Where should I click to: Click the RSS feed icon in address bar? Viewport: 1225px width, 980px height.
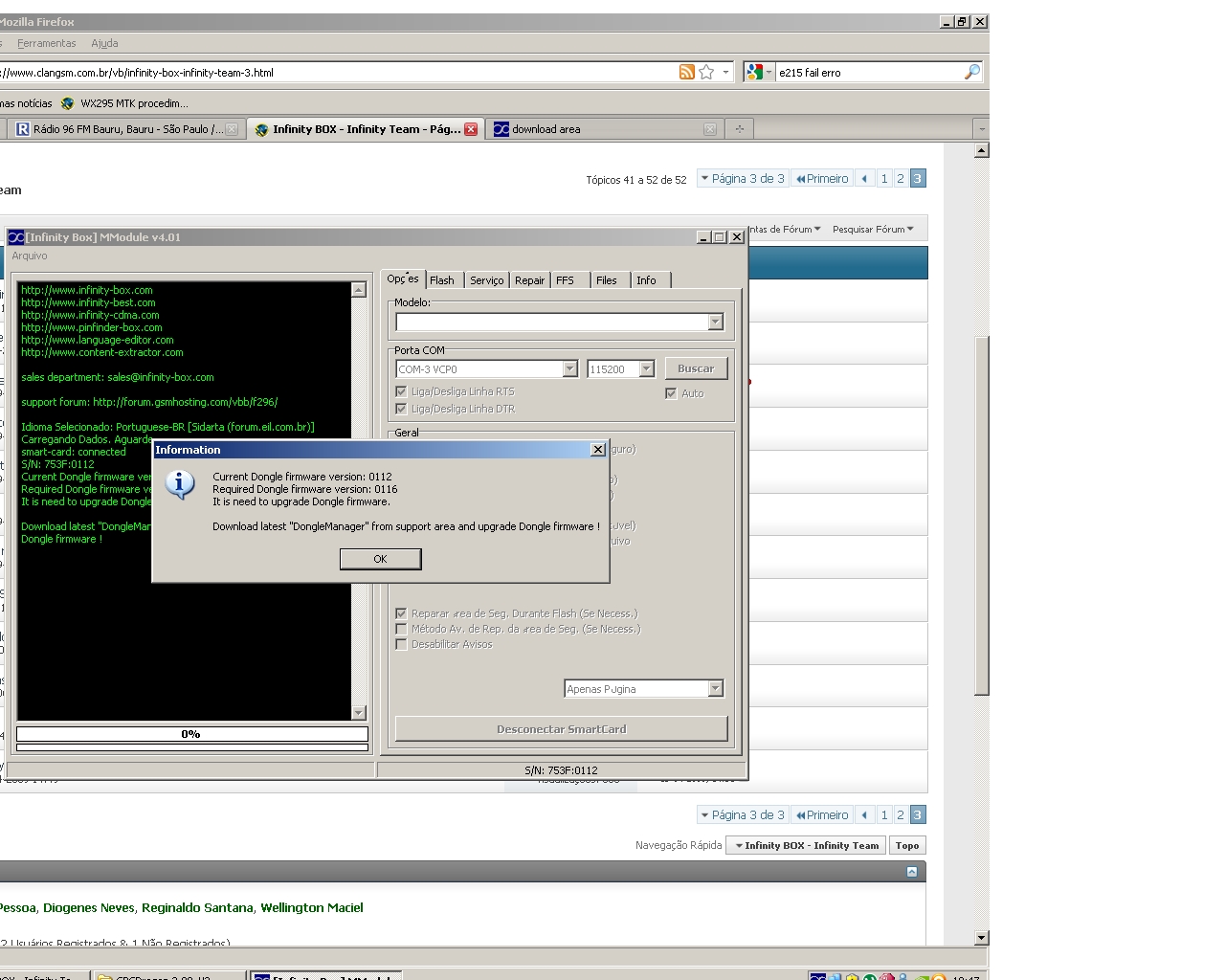click(x=687, y=72)
